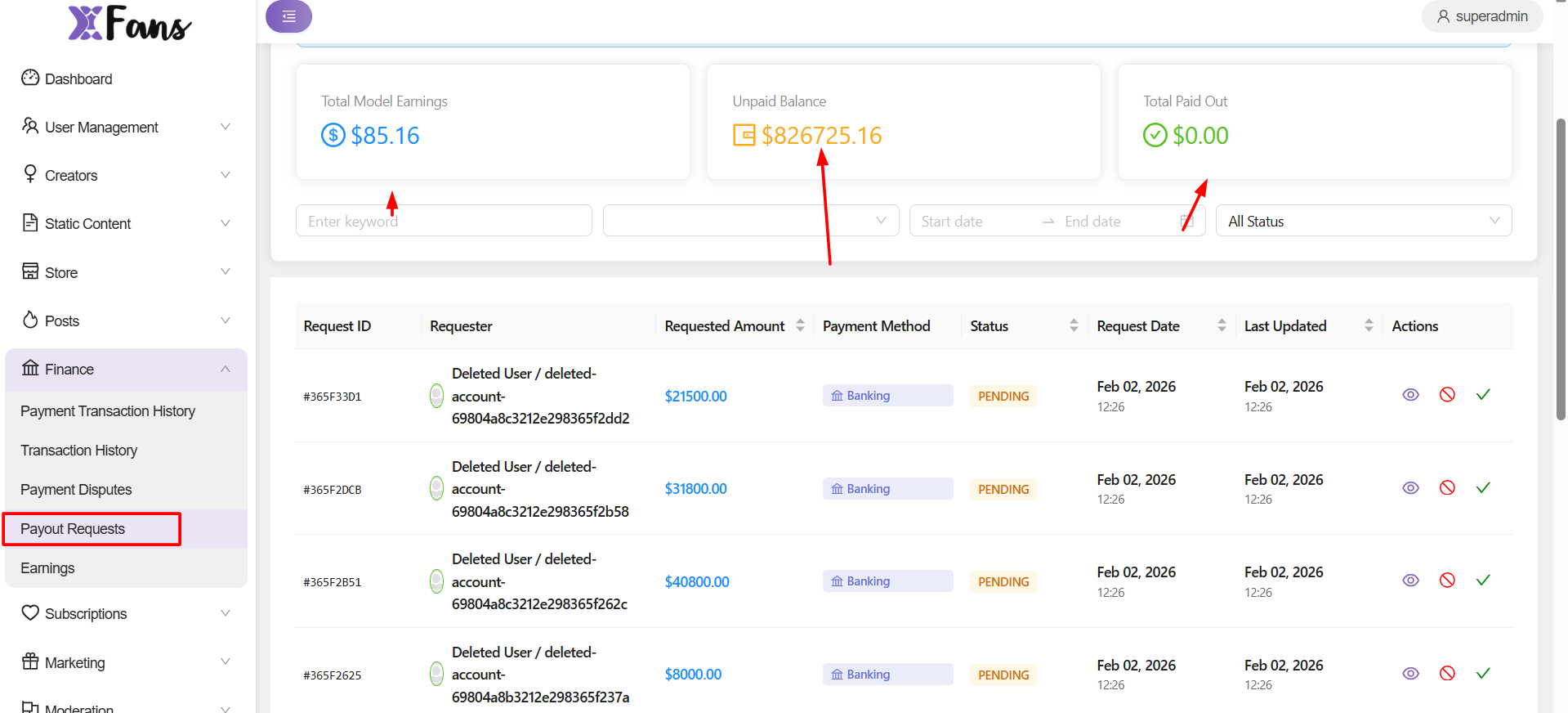Click the purple sidebar collapse menu button
Screen dimensions: 1568x713
click(288, 16)
